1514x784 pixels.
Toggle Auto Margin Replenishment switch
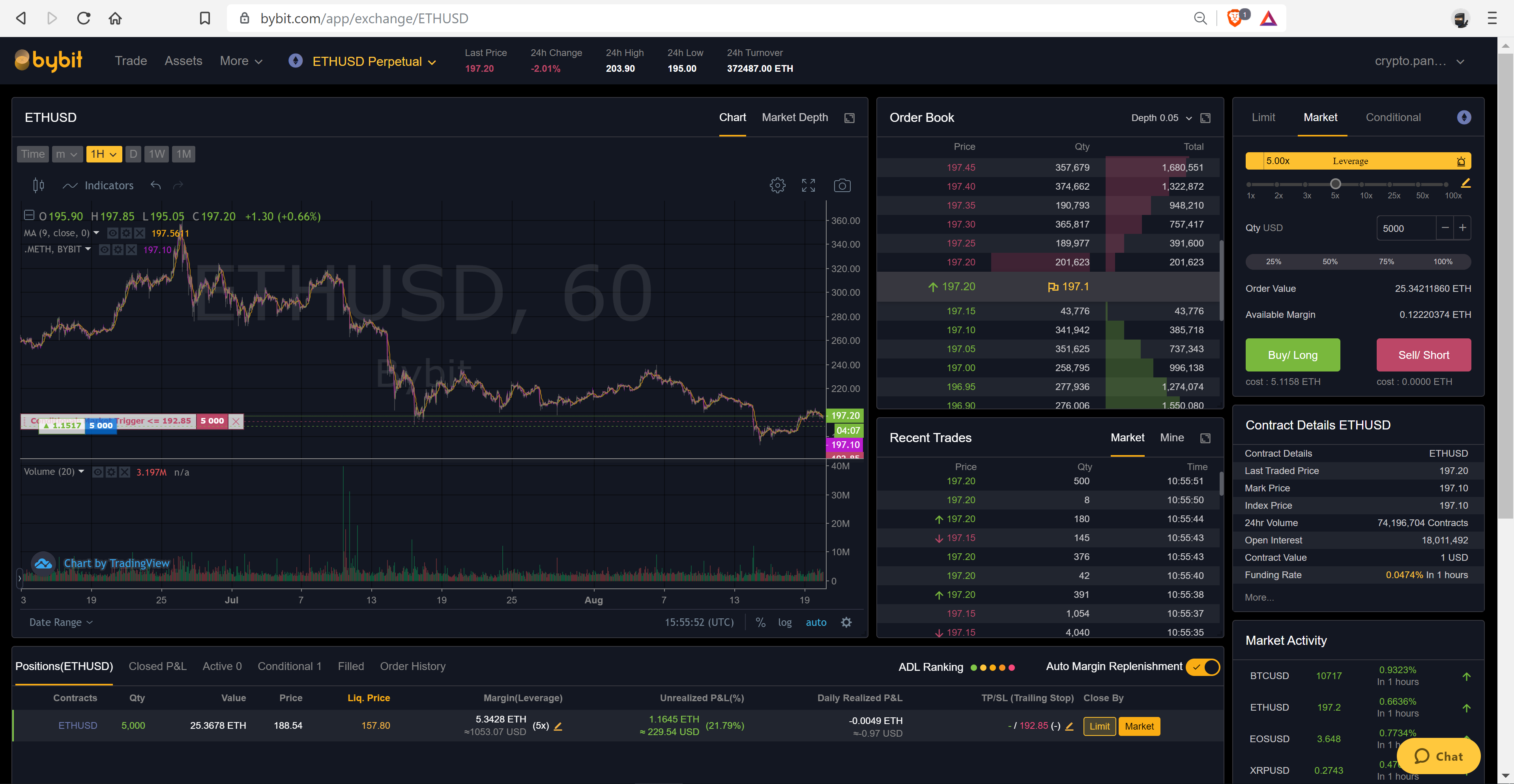tap(1203, 667)
